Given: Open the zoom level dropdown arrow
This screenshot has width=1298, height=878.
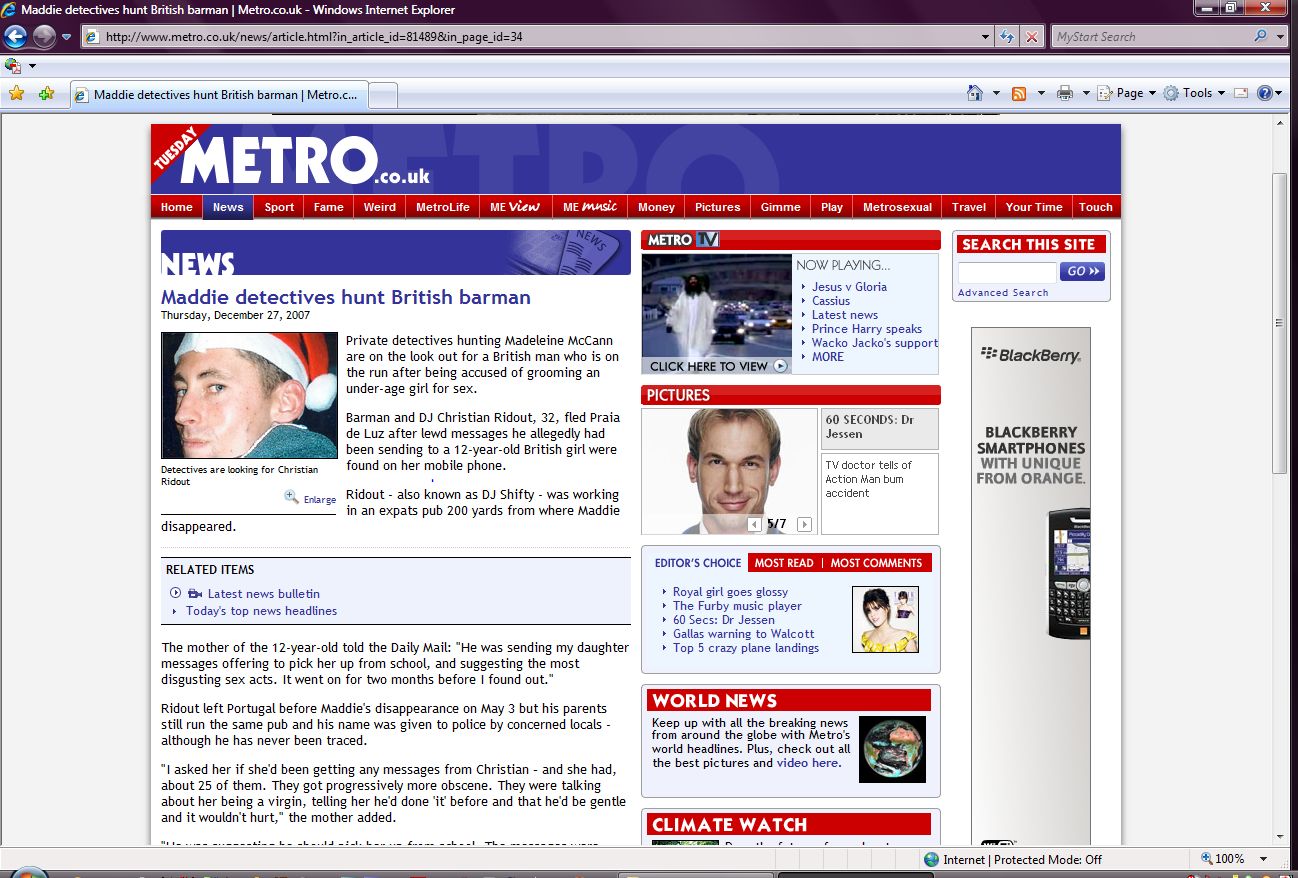Looking at the screenshot, I should (1263, 859).
